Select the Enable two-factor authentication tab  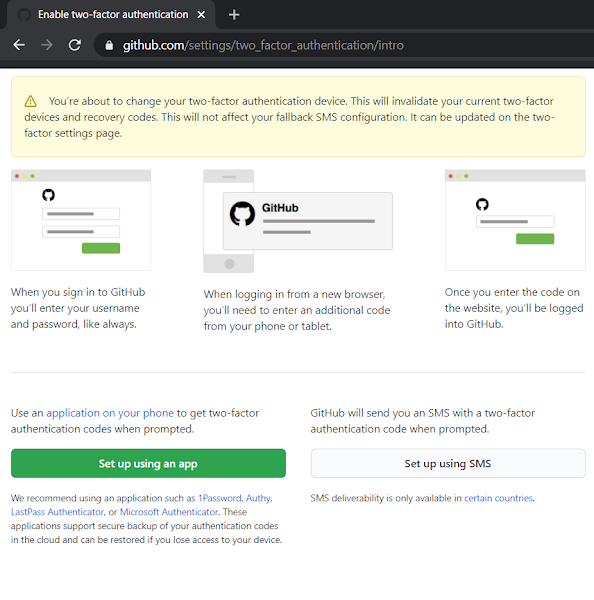[x=111, y=15]
